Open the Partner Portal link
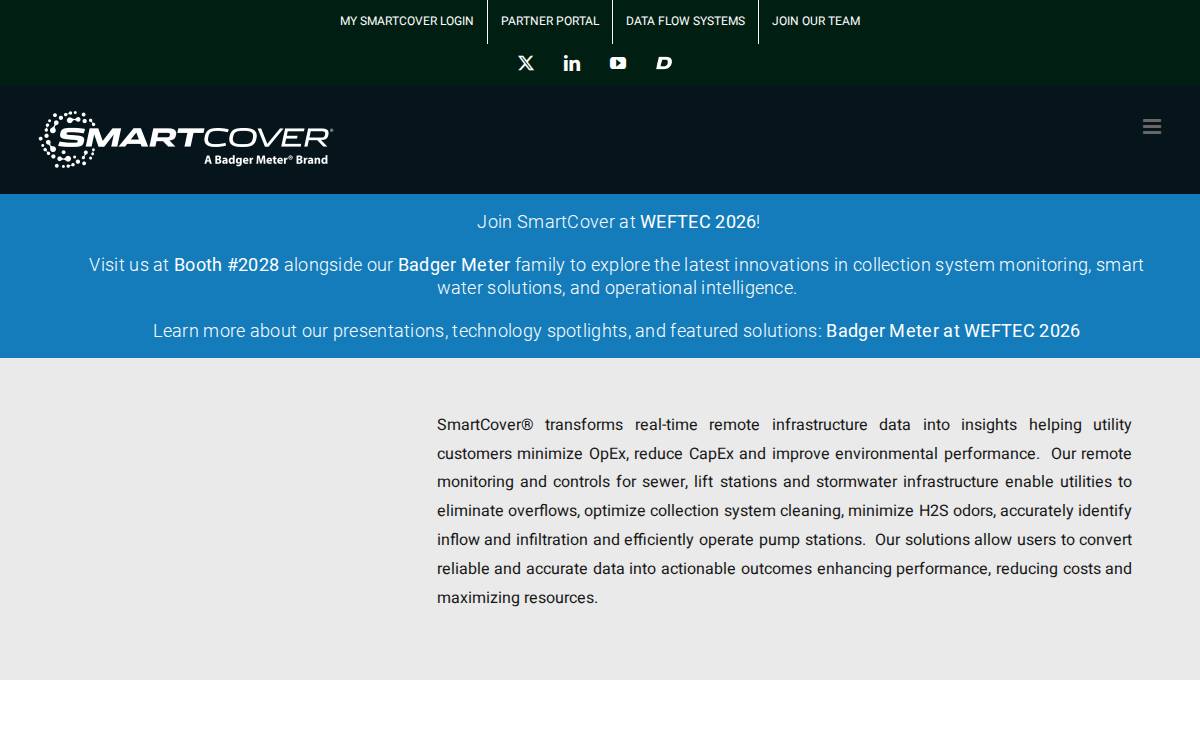The height and width of the screenshot is (750, 1200). pos(550,21)
